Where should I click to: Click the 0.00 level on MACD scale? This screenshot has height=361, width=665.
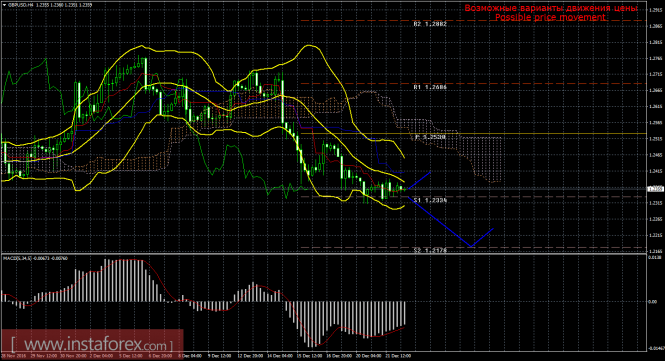(654, 302)
